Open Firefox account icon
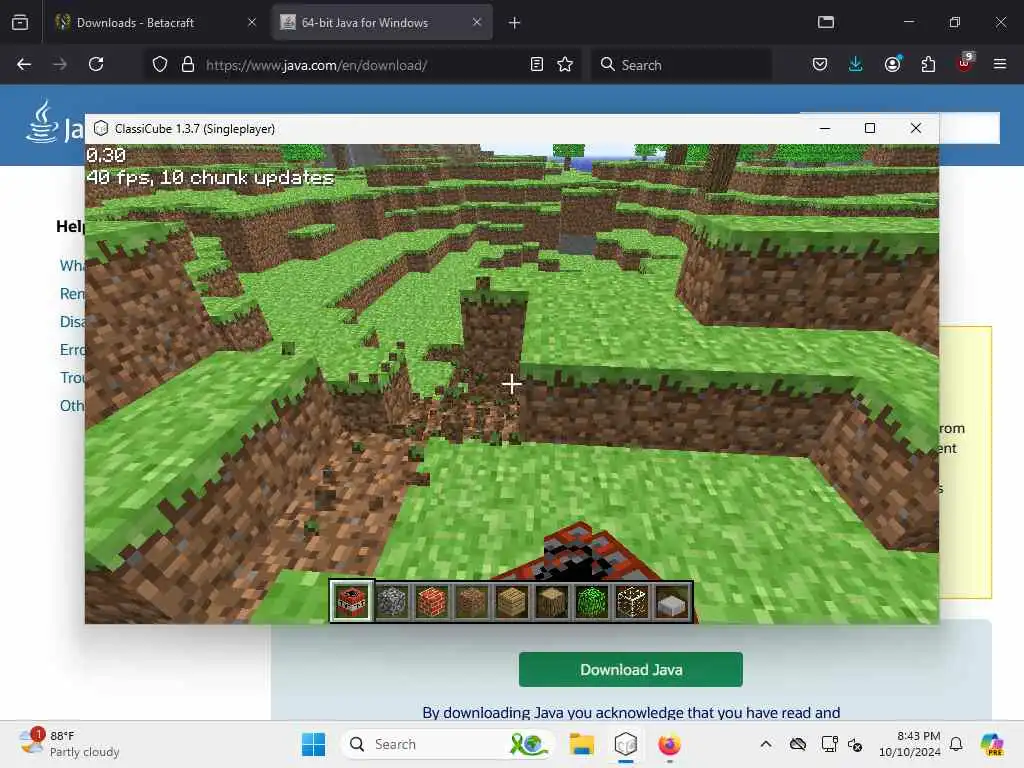Viewport: 1024px width, 768px height. [892, 64]
